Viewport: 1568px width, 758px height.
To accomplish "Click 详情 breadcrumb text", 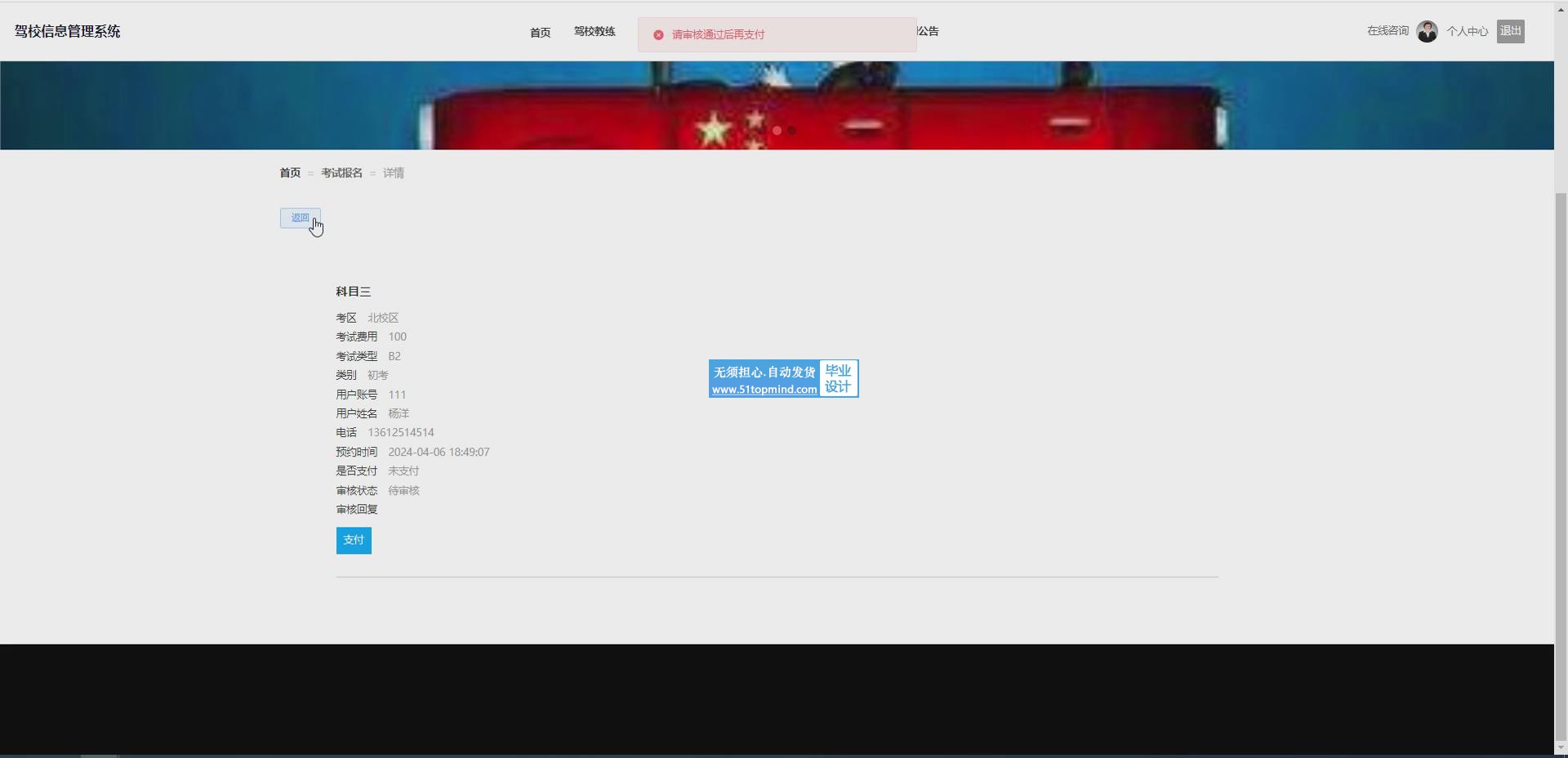I will coord(394,173).
